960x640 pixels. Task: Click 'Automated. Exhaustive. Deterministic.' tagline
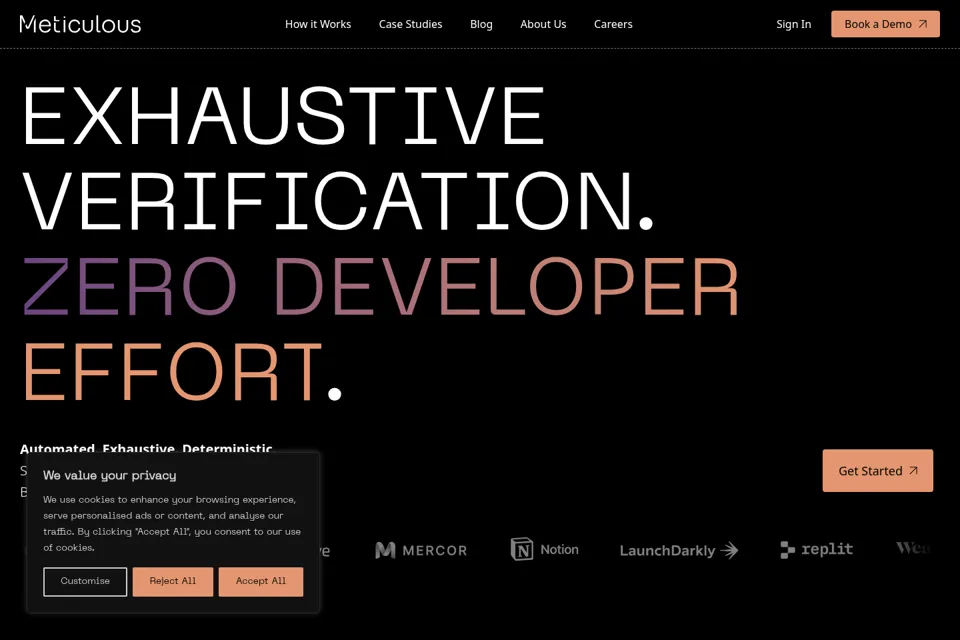point(146,448)
